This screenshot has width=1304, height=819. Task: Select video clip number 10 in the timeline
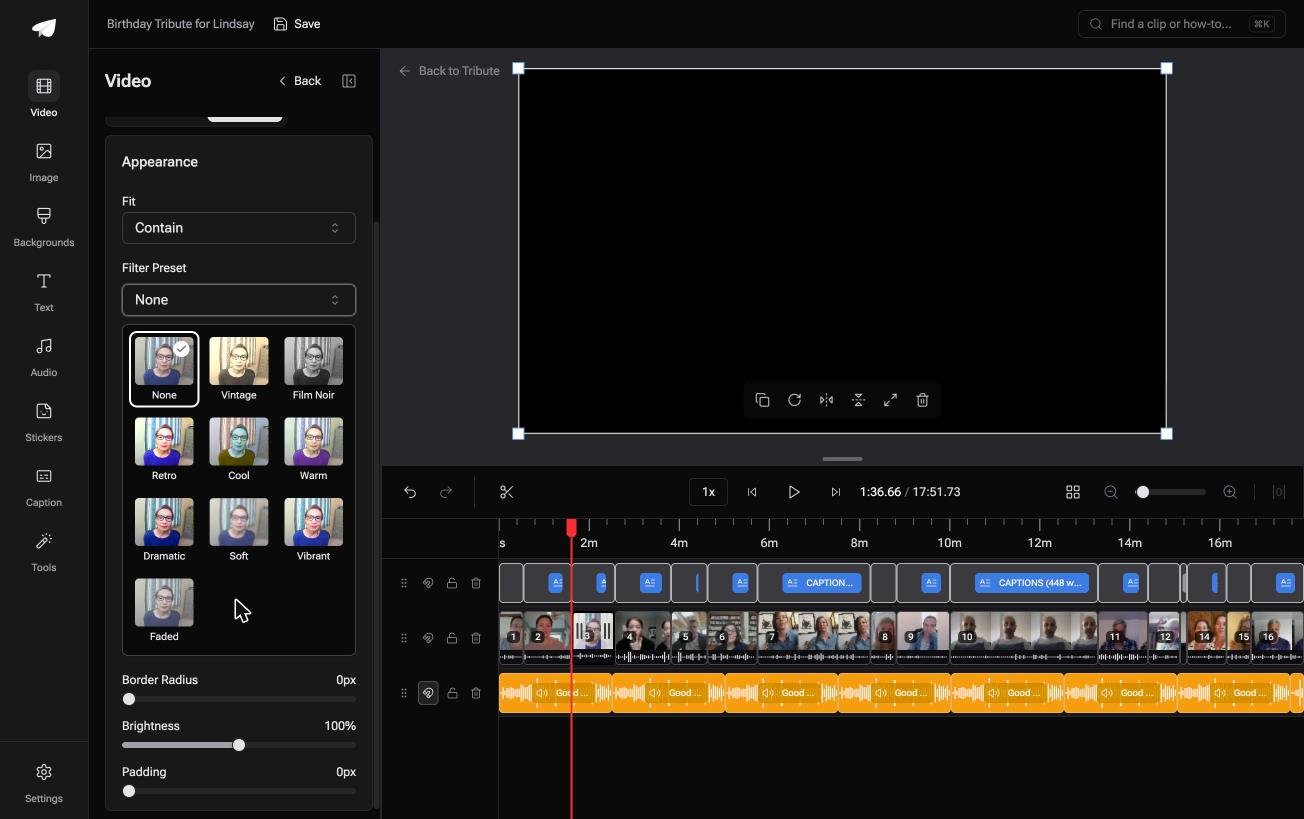click(x=1024, y=638)
